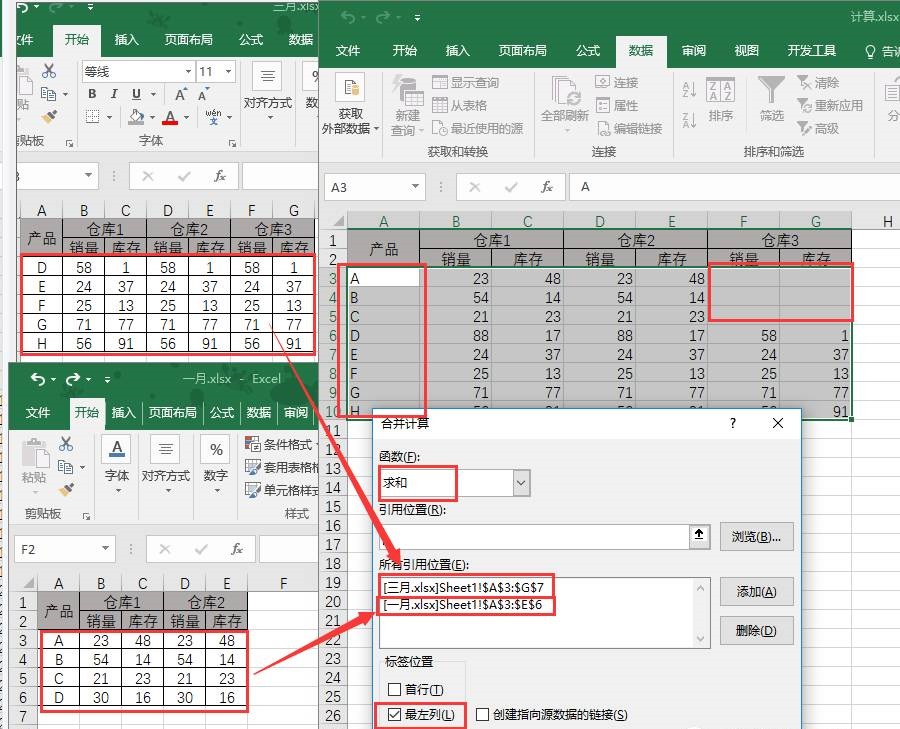The width and height of the screenshot is (900, 729).
Task: Click Italic in the 三月.xlsx window
Action: point(114,94)
